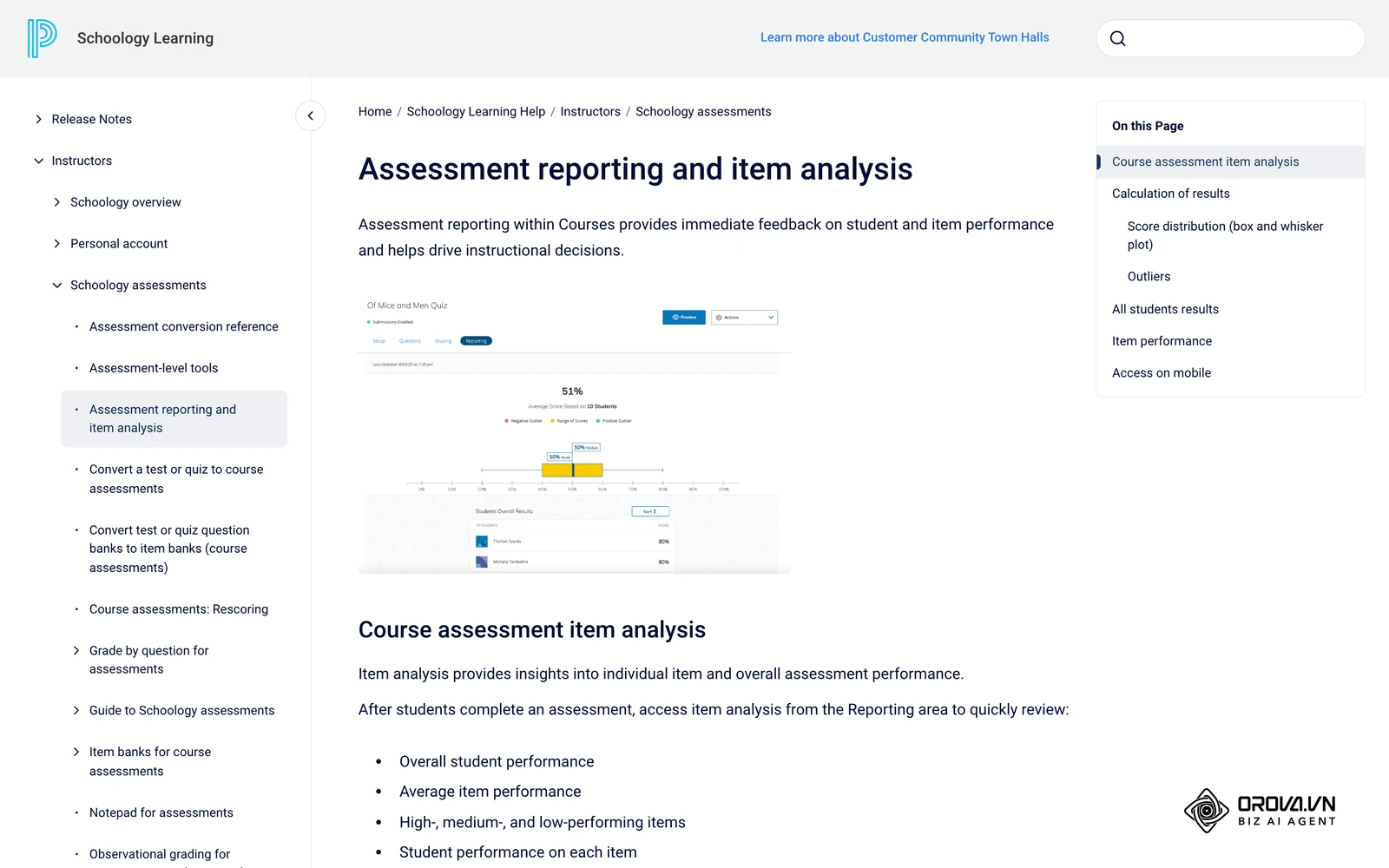1389x868 pixels.
Task: Open the Of Mice and Men quiz screenshot
Action: (x=575, y=434)
